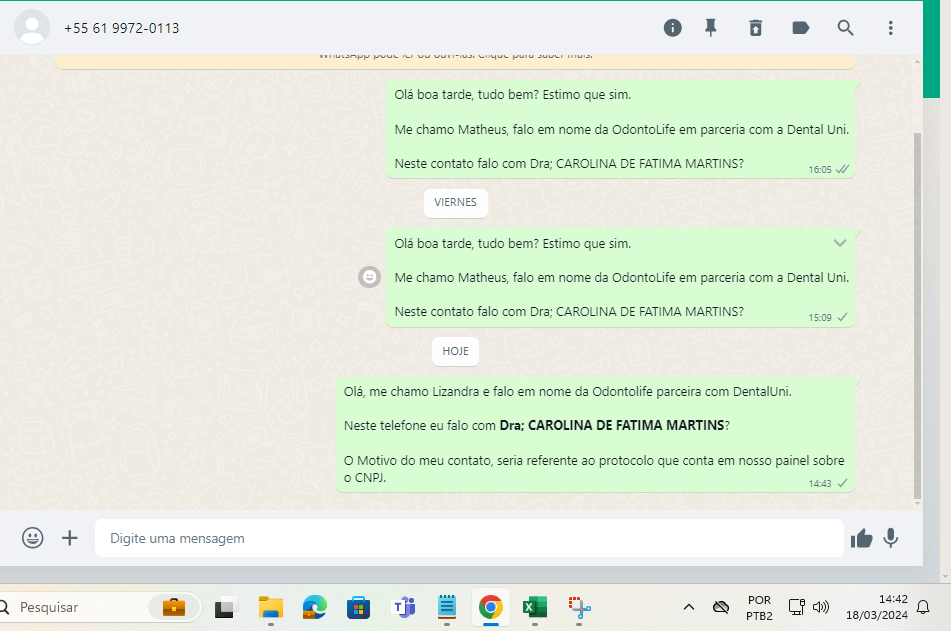Click the HOJE date separator

click(455, 351)
